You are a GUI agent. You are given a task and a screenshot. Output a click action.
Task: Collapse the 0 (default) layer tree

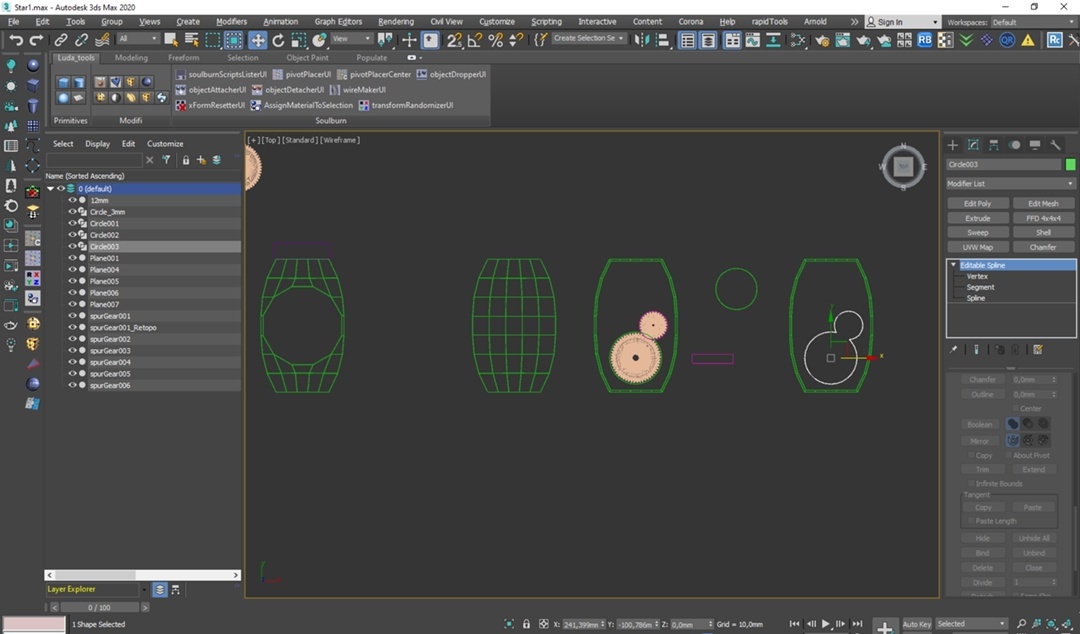(50, 188)
